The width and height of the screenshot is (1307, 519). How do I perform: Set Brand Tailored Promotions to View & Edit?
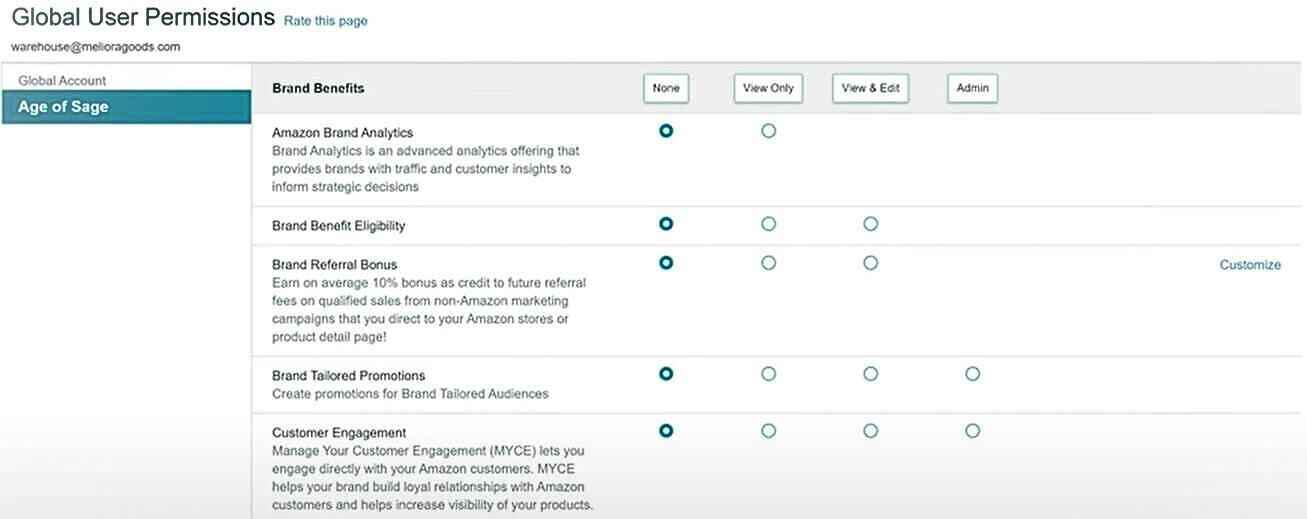pyautogui.click(x=870, y=374)
